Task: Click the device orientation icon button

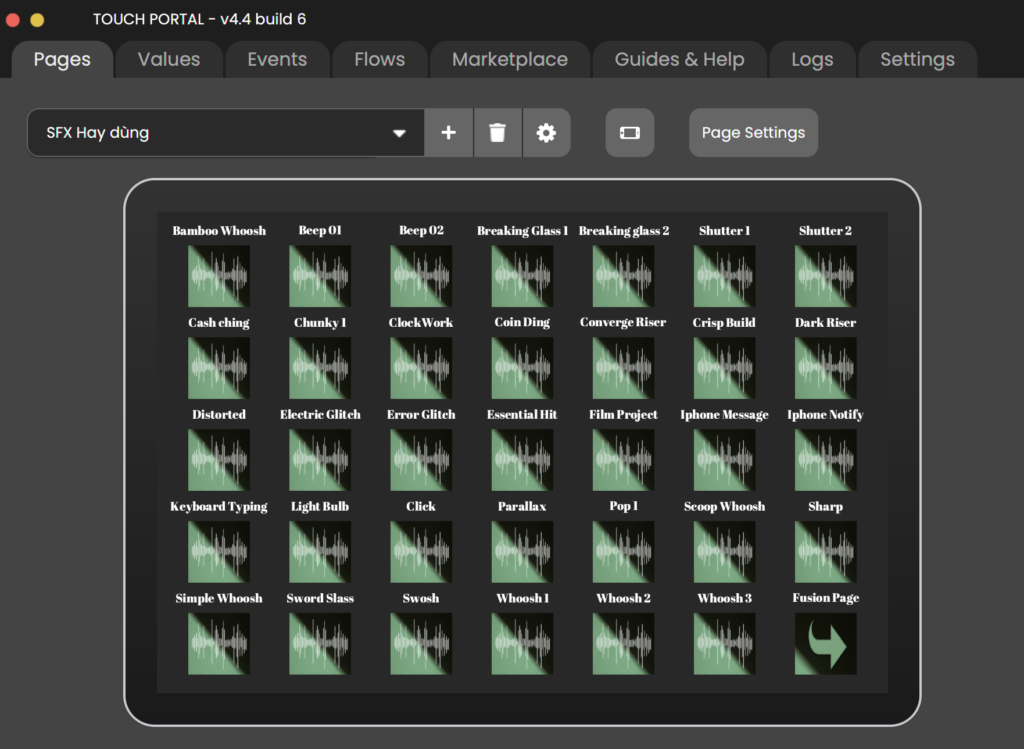Action: [x=629, y=133]
